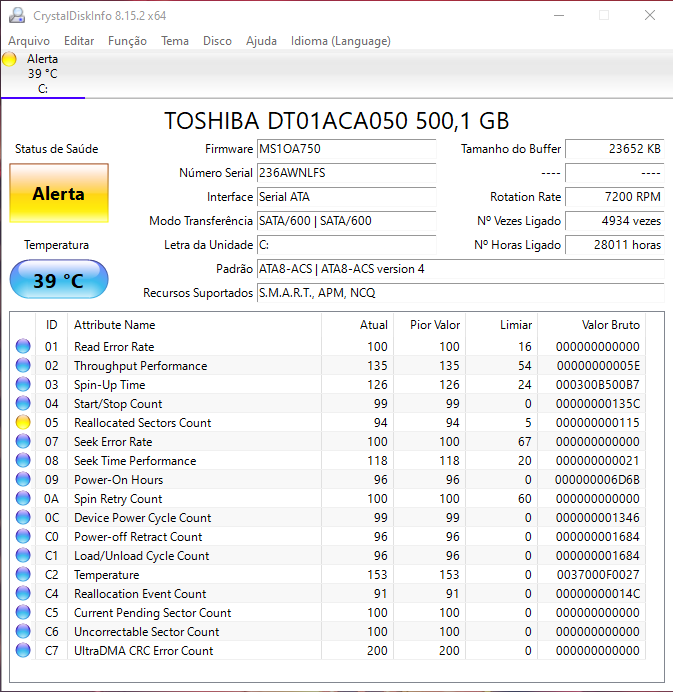
Task: Open the Função menu
Action: point(127,41)
